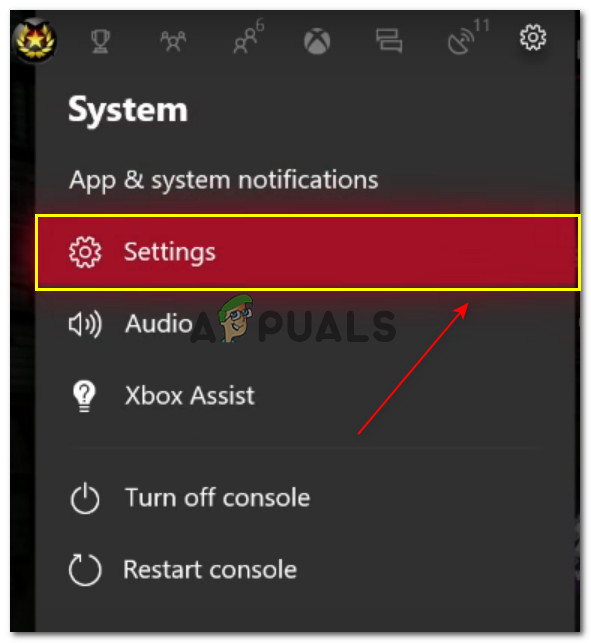Click the lightbulb icon for Xbox Assist
Screen dimensions: 591x643
(84, 396)
